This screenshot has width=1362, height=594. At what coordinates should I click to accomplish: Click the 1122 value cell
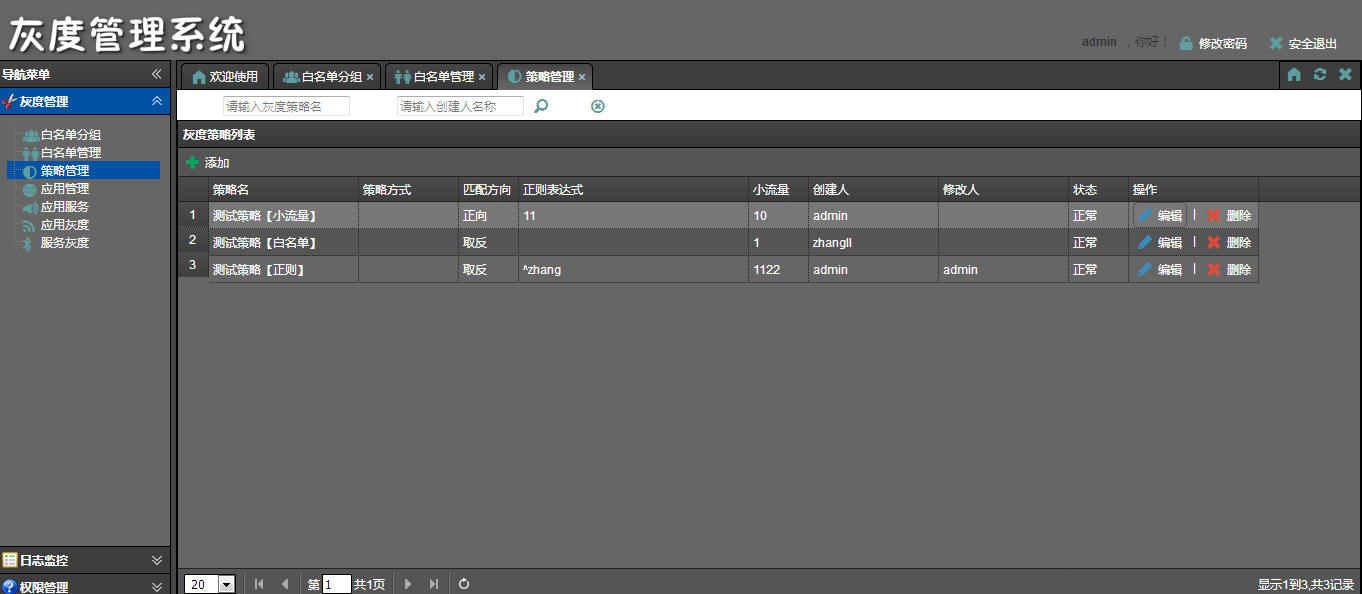pyautogui.click(x=779, y=269)
